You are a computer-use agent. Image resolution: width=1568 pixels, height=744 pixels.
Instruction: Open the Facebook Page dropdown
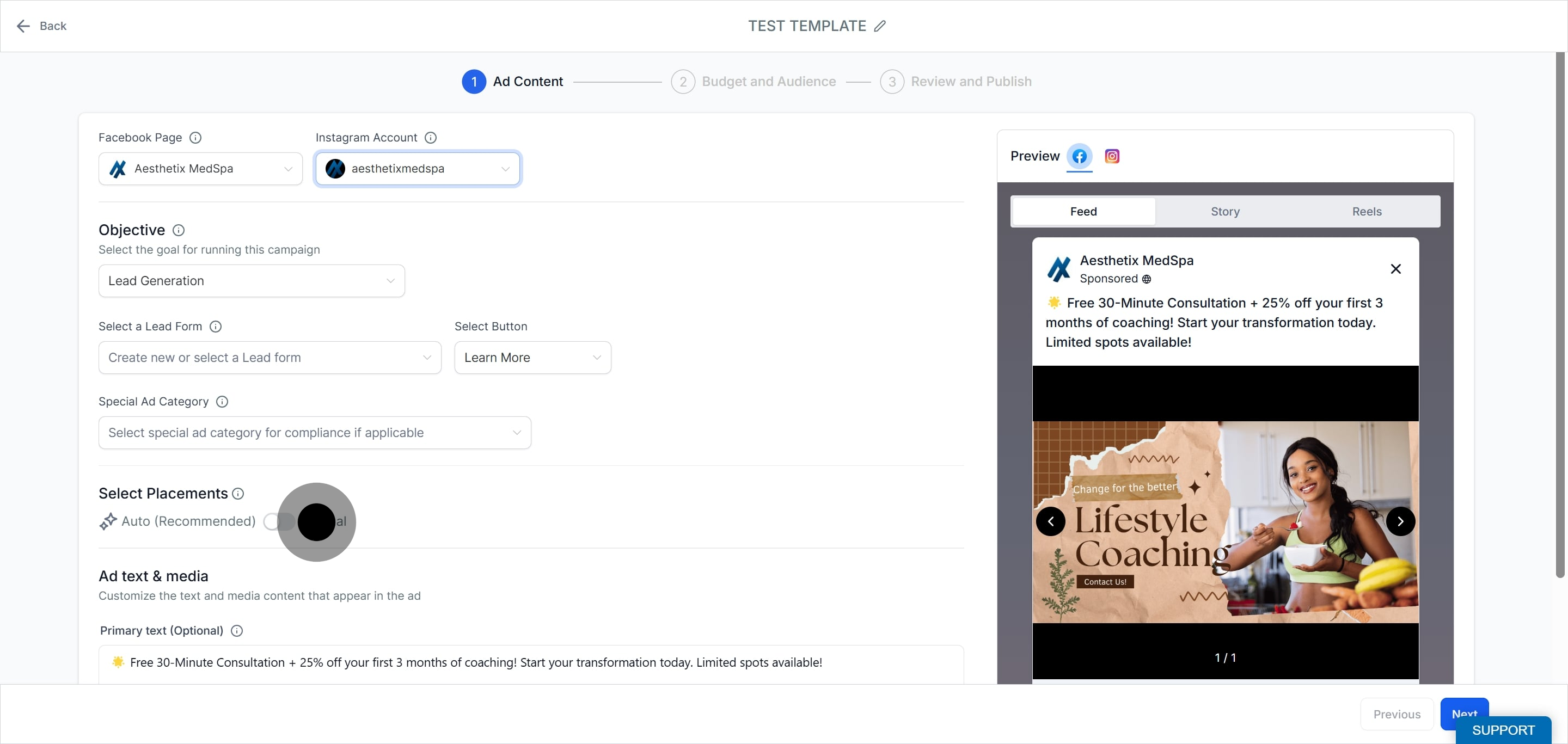200,169
